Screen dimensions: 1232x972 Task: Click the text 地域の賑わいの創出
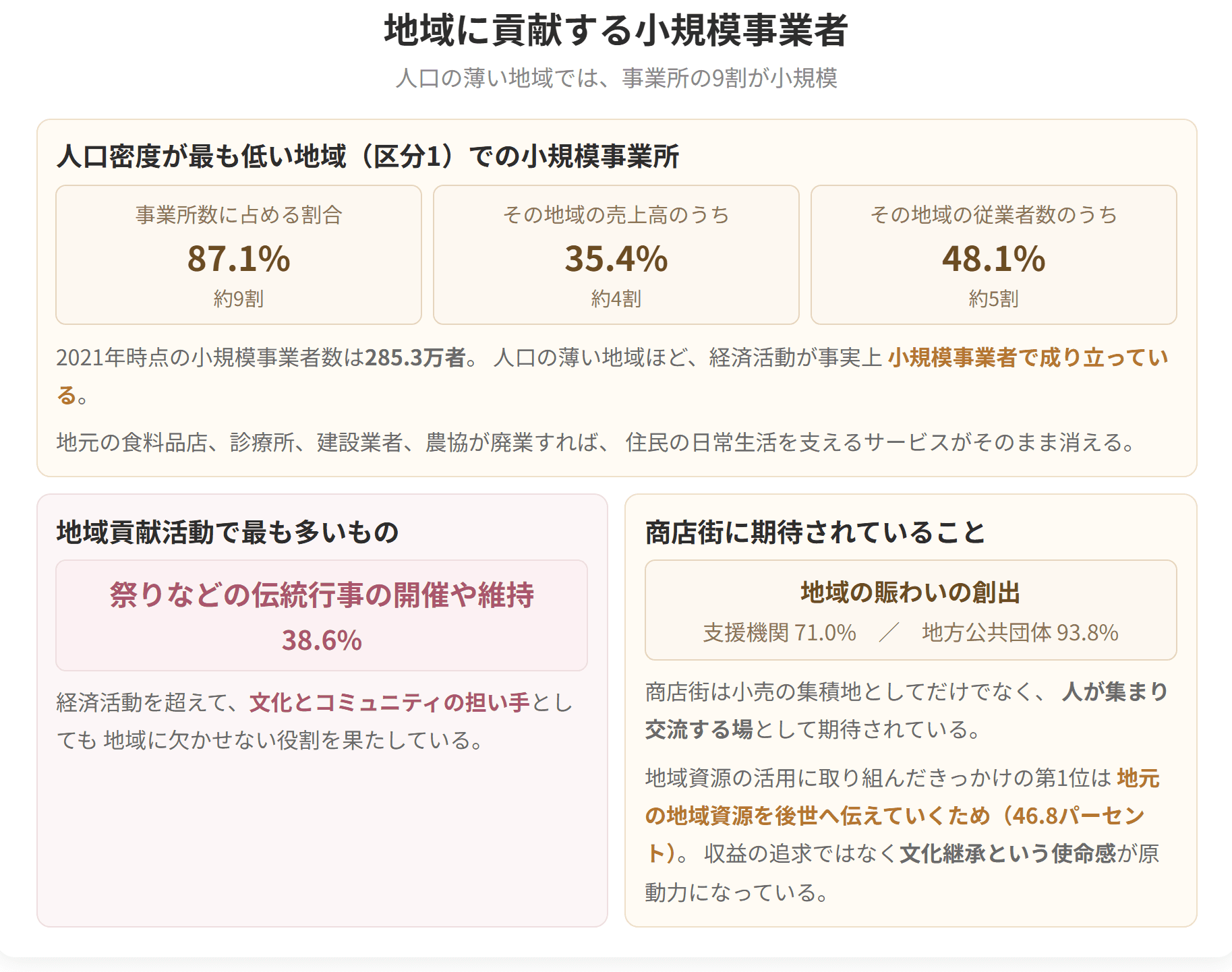coord(910,593)
